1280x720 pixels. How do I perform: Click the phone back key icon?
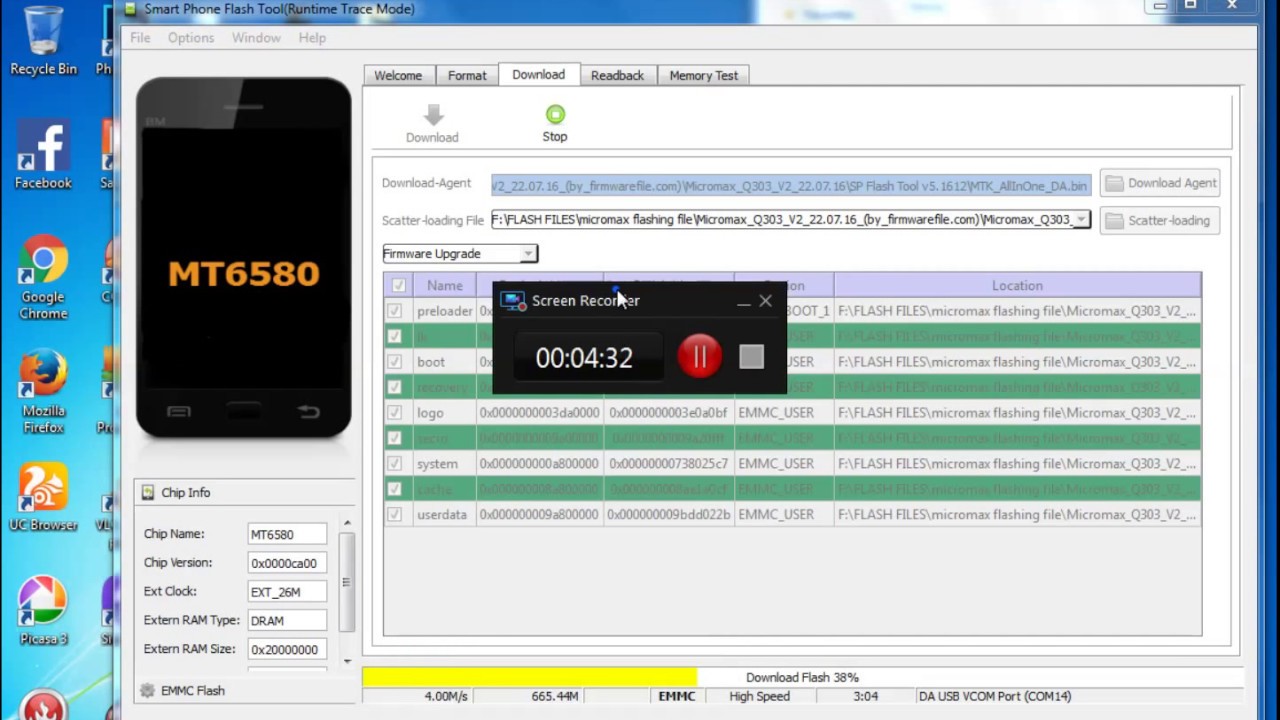click(x=309, y=411)
